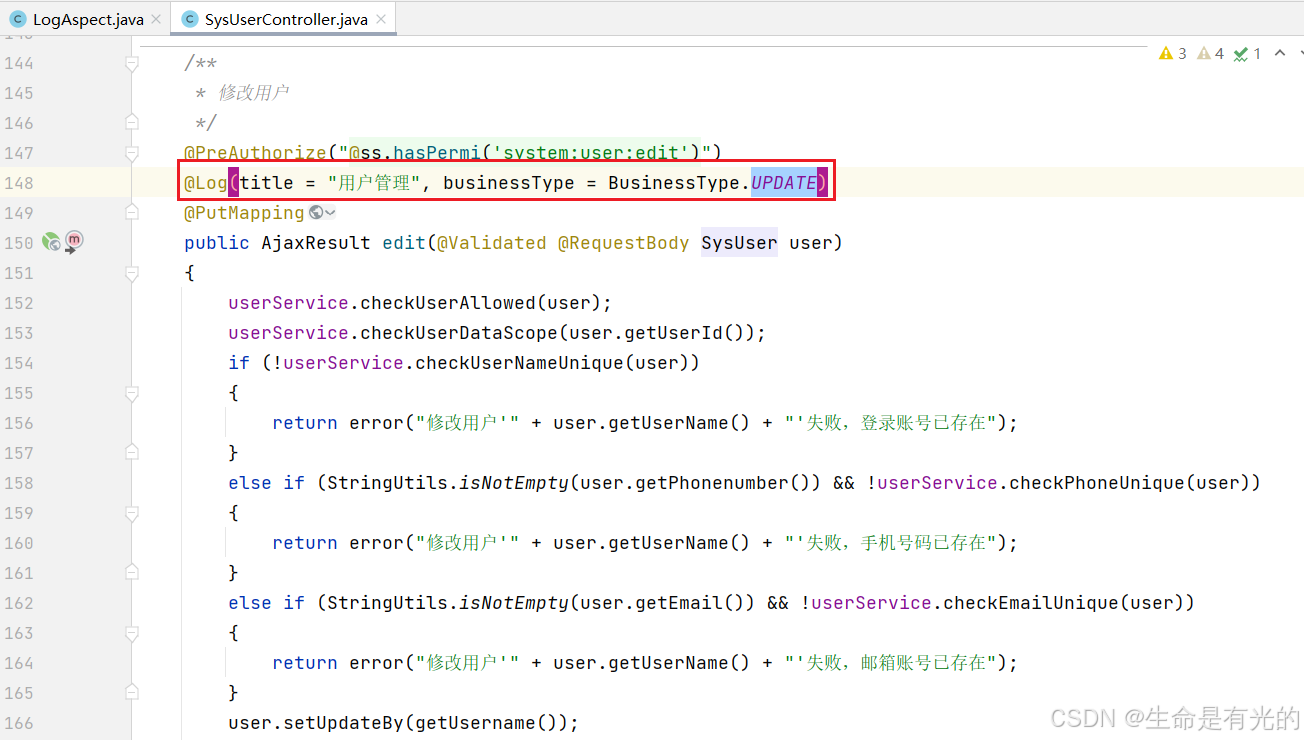Click the @PreAuthorize annotation
Screen dimensions: 1304x740
pyautogui.click(x=255, y=153)
